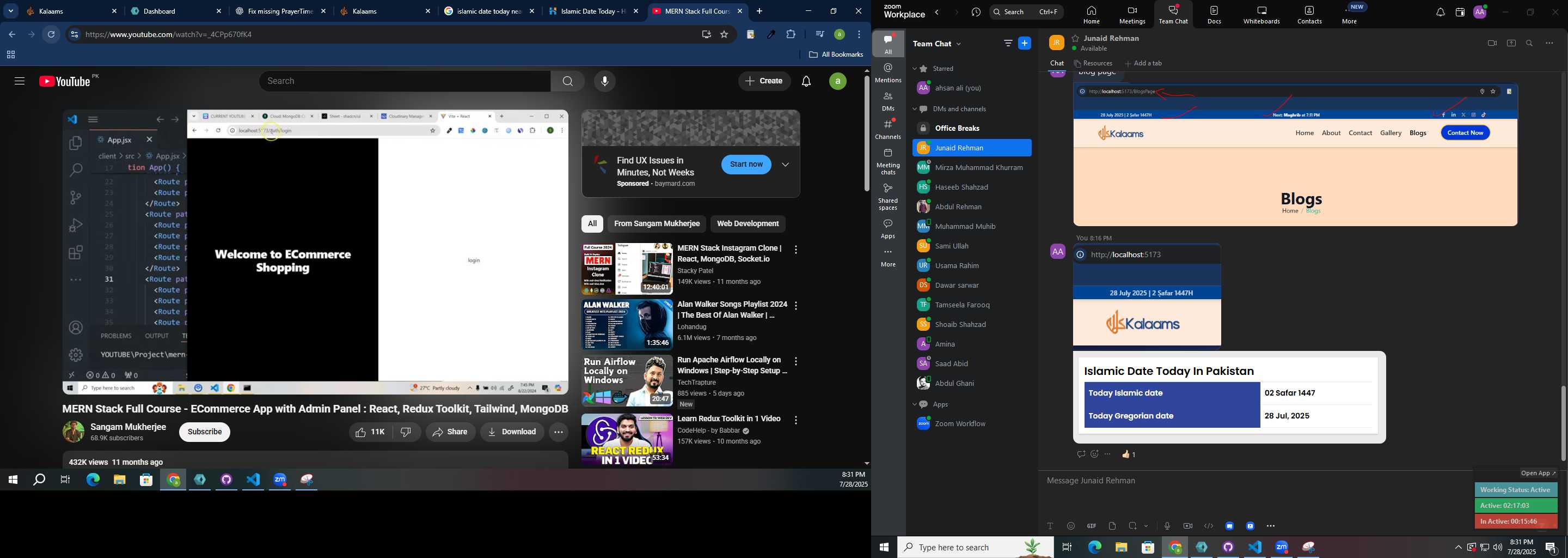Like the MERN Stack video
This screenshot has width=1568, height=558.
pyautogui.click(x=371, y=432)
